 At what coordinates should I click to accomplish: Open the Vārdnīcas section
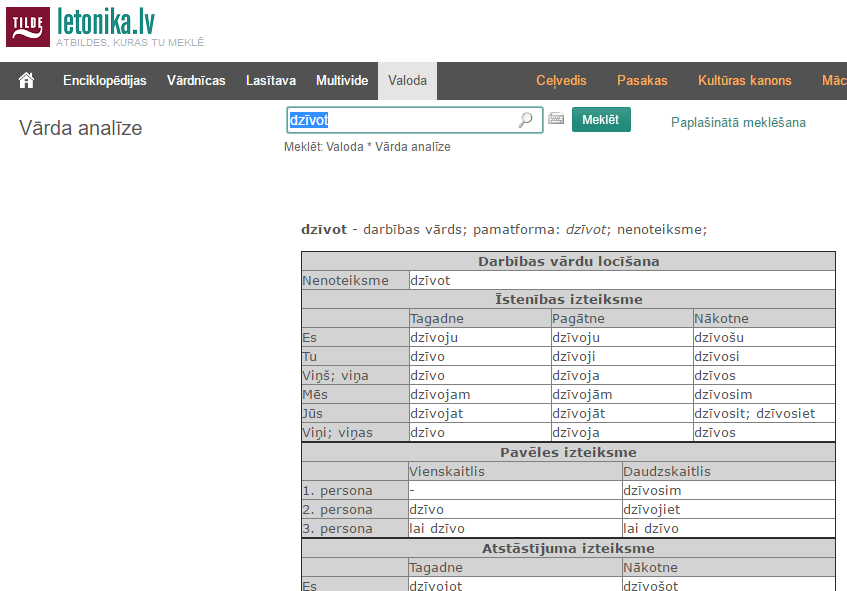tap(196, 80)
